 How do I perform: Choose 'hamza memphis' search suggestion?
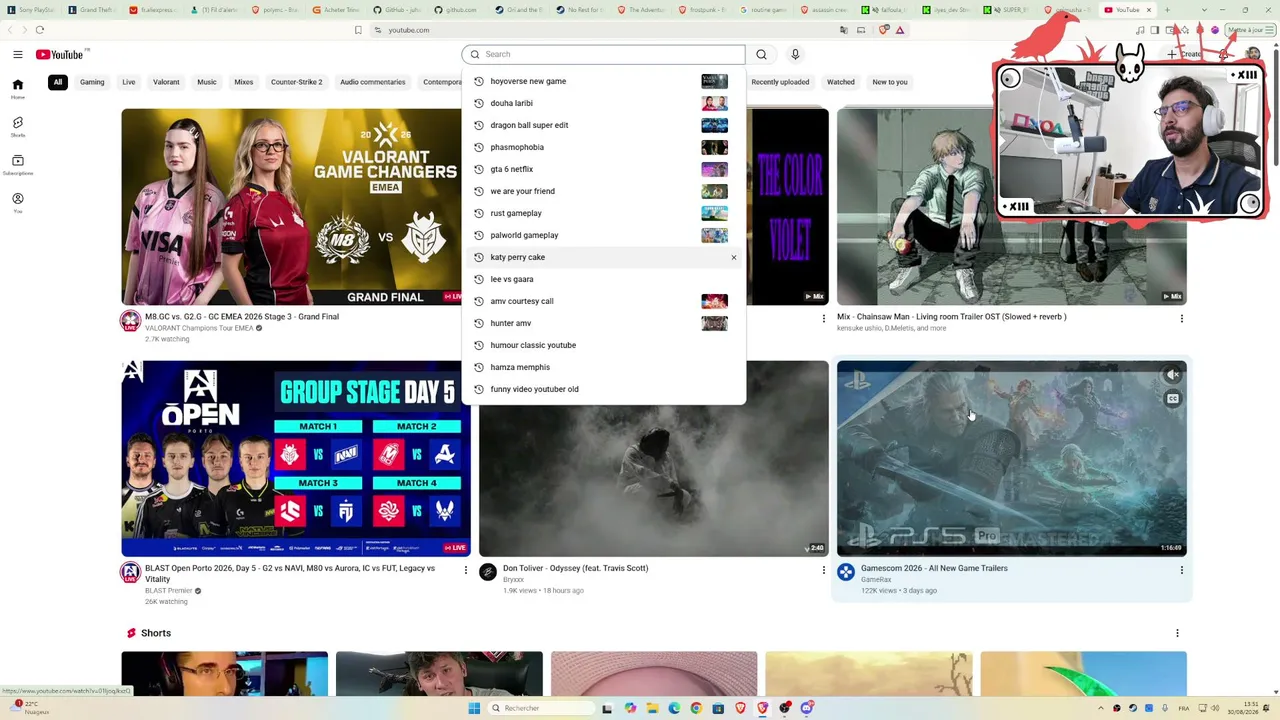tap(604, 367)
